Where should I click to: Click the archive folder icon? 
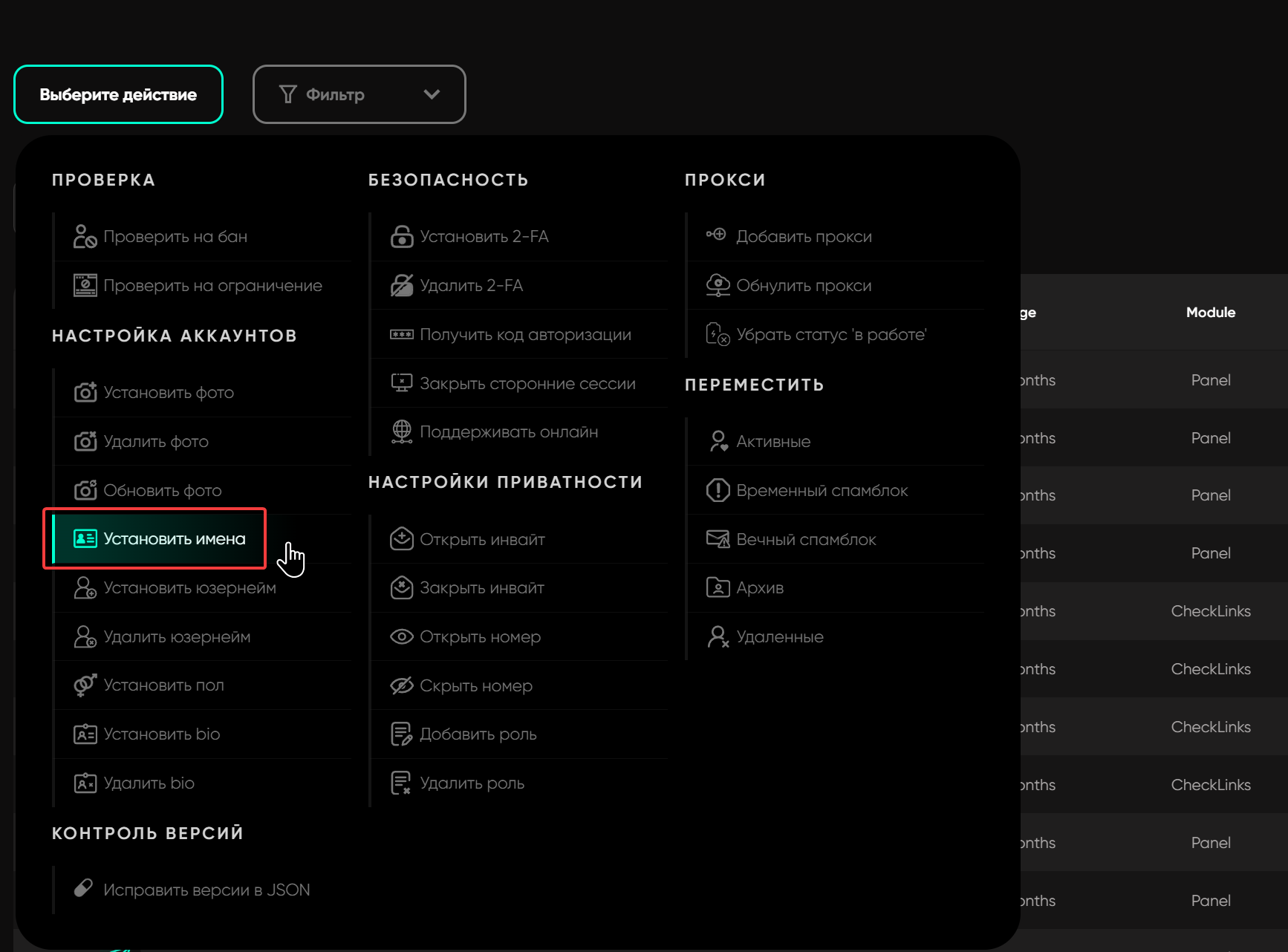(718, 588)
